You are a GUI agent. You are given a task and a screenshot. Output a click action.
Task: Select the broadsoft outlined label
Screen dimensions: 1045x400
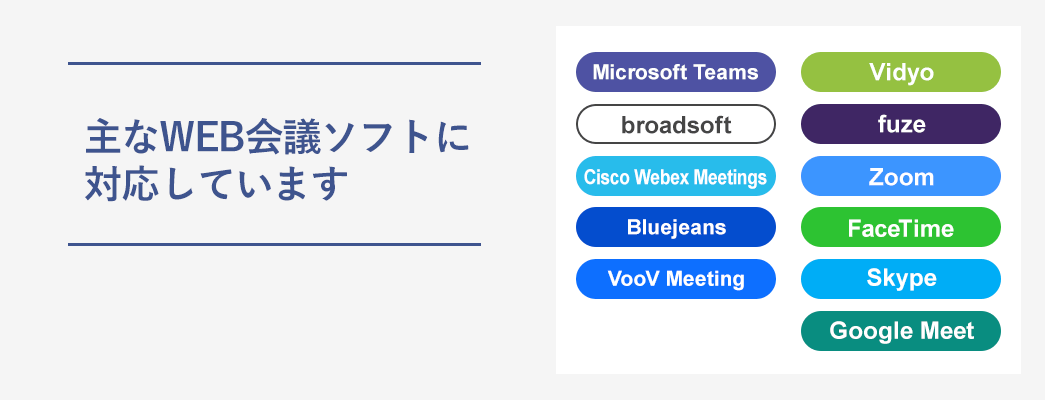pos(675,124)
